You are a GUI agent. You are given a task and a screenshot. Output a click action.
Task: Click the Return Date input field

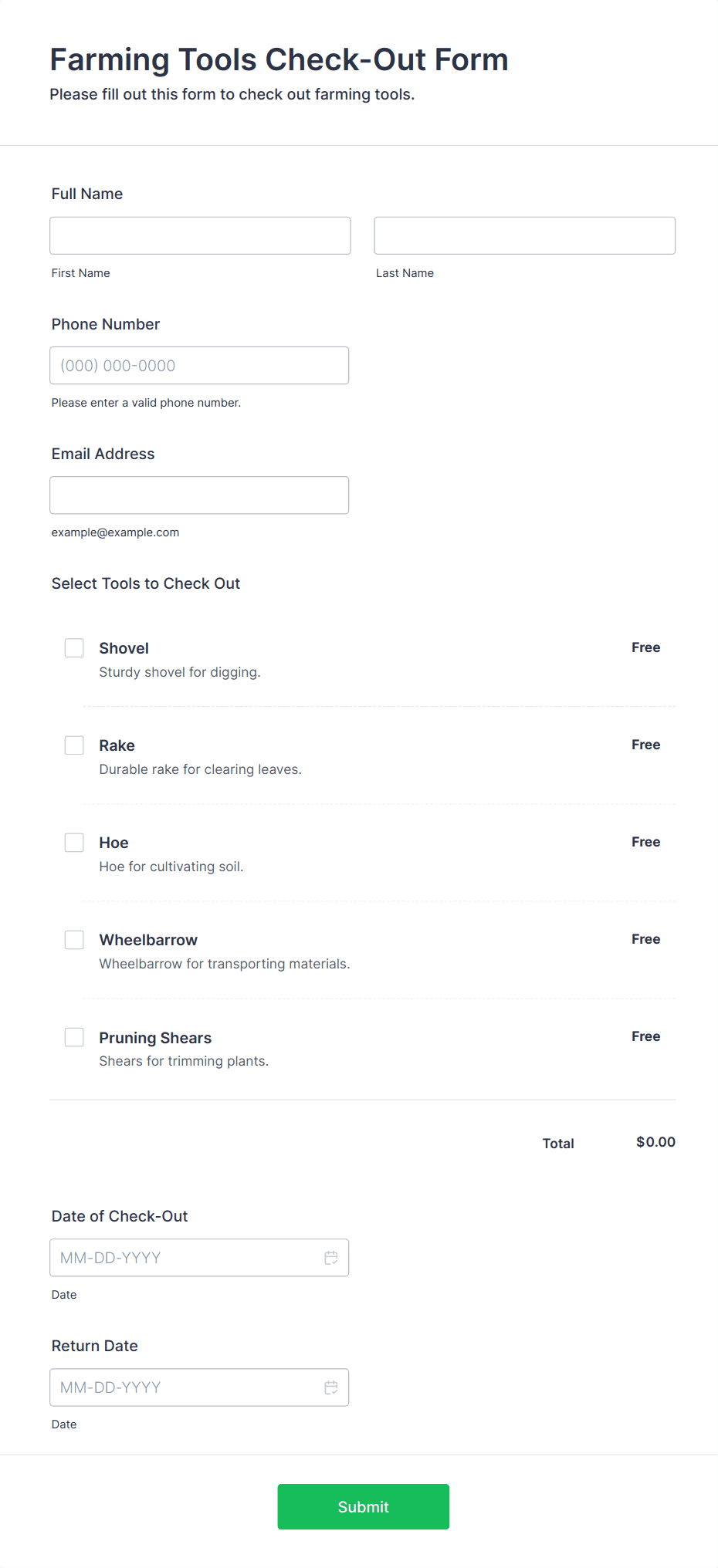click(199, 1387)
